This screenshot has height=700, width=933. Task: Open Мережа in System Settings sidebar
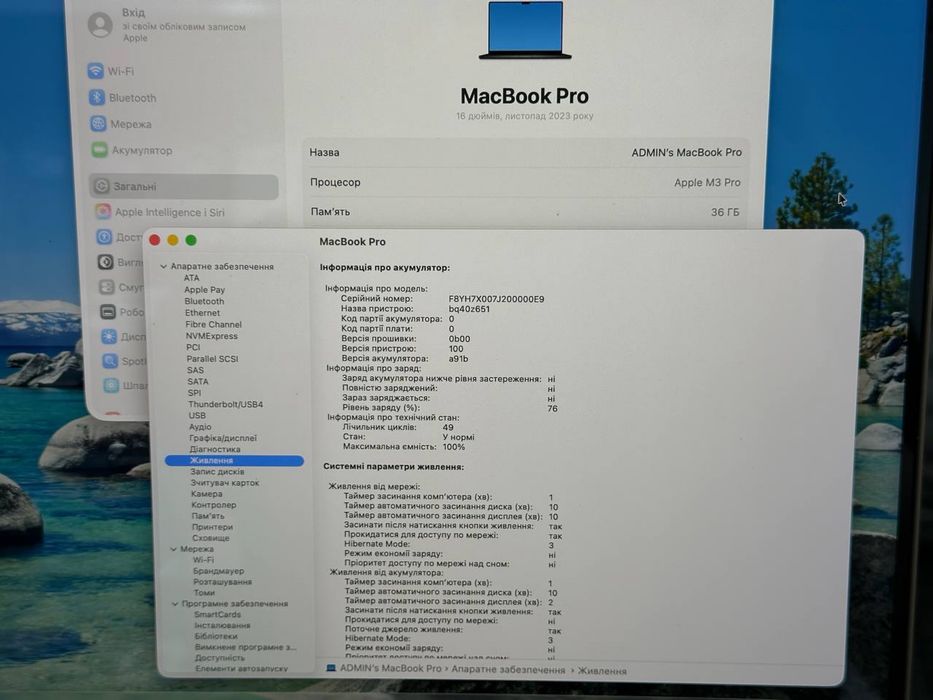[x=131, y=124]
